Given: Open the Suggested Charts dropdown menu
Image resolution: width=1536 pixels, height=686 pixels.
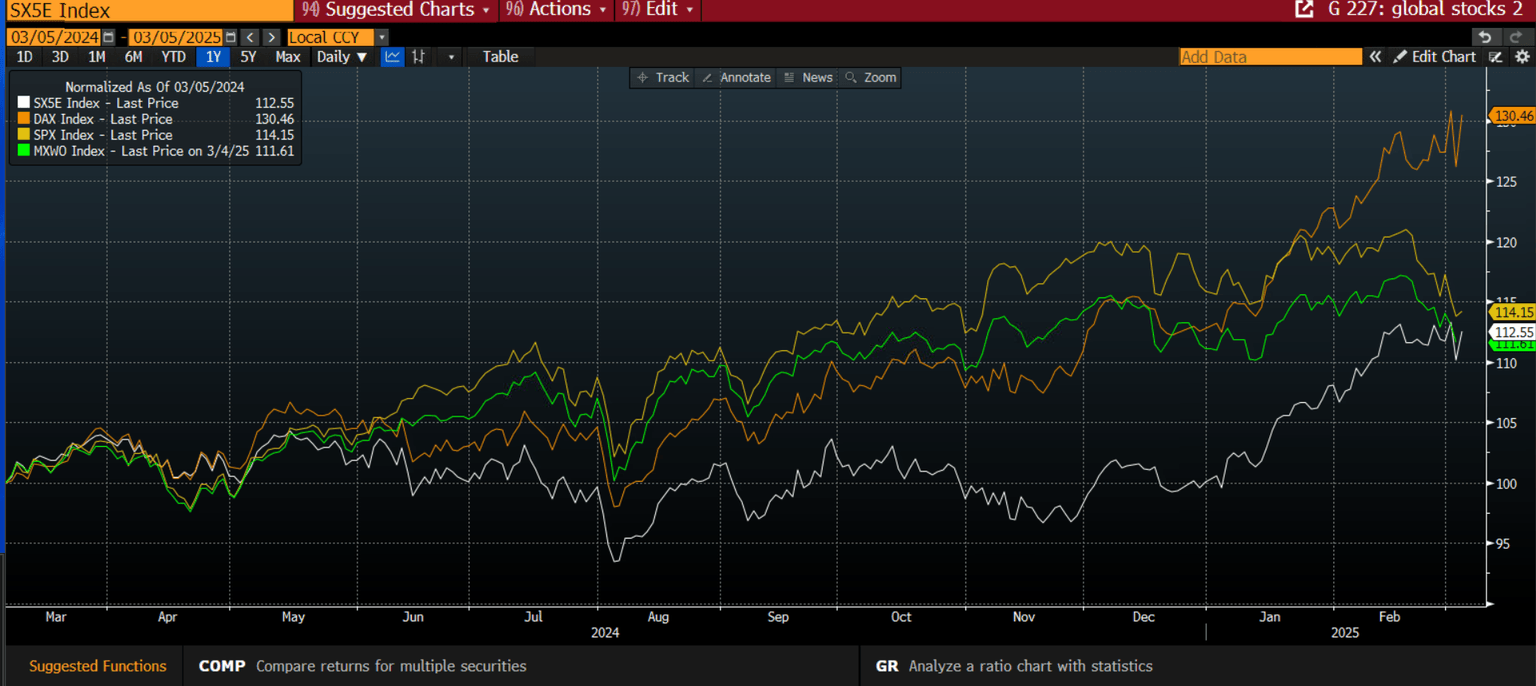Looking at the screenshot, I should coord(396,9).
